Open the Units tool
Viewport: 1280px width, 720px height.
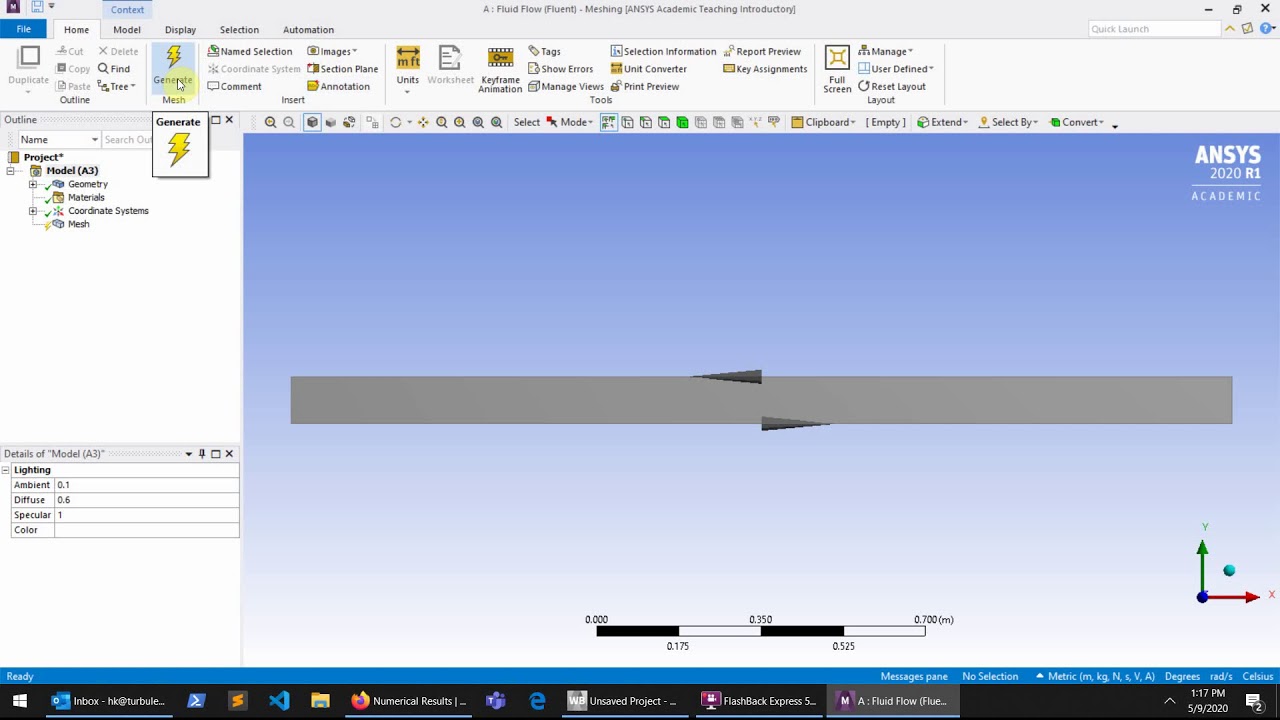(x=408, y=67)
